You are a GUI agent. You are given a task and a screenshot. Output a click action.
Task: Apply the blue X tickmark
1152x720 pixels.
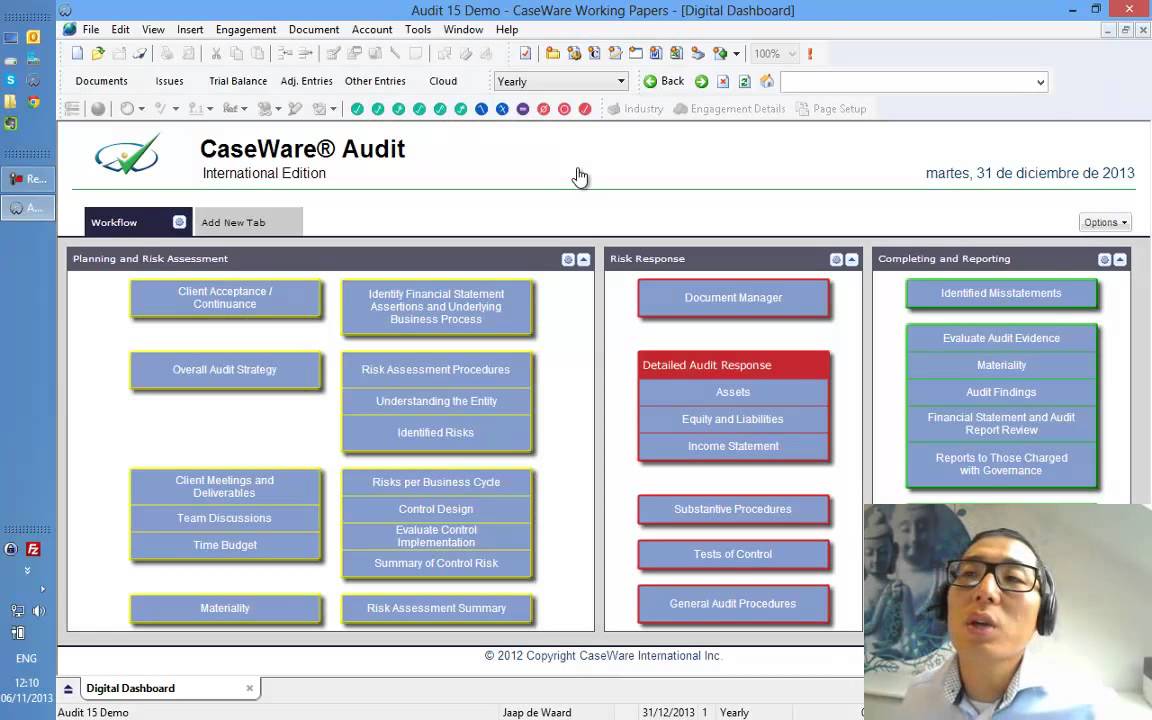point(502,109)
